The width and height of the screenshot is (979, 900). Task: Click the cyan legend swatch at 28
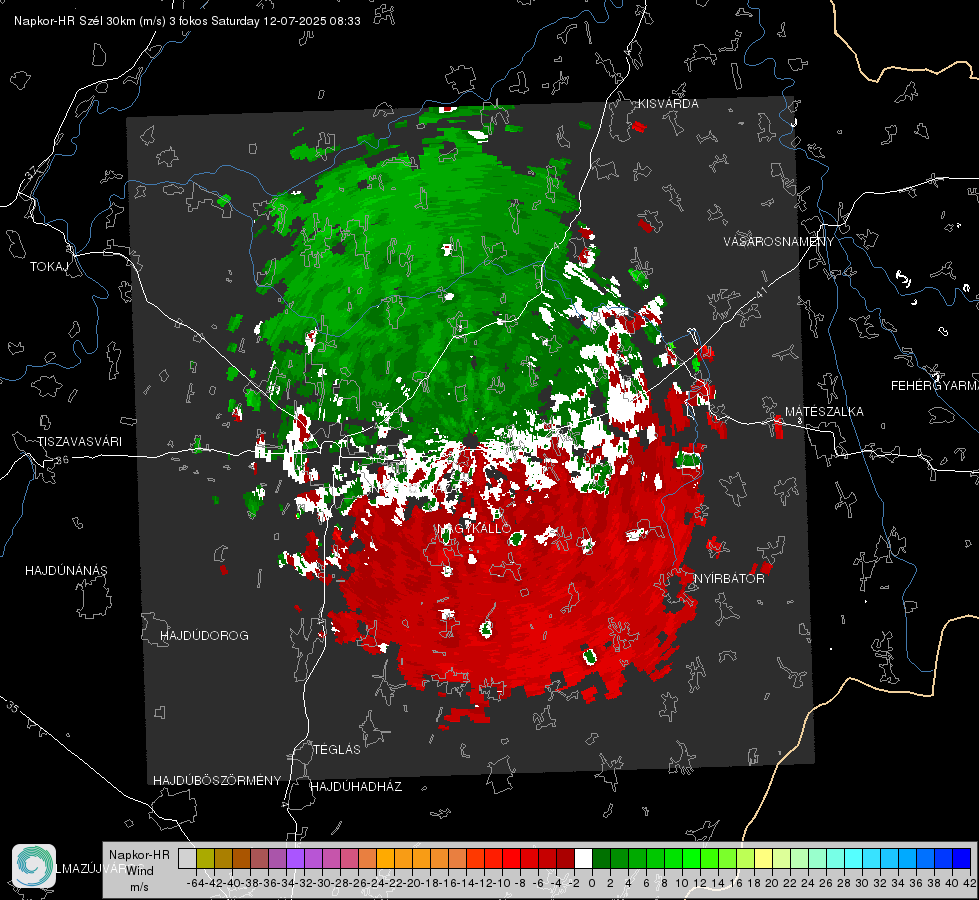pyautogui.click(x=854, y=858)
